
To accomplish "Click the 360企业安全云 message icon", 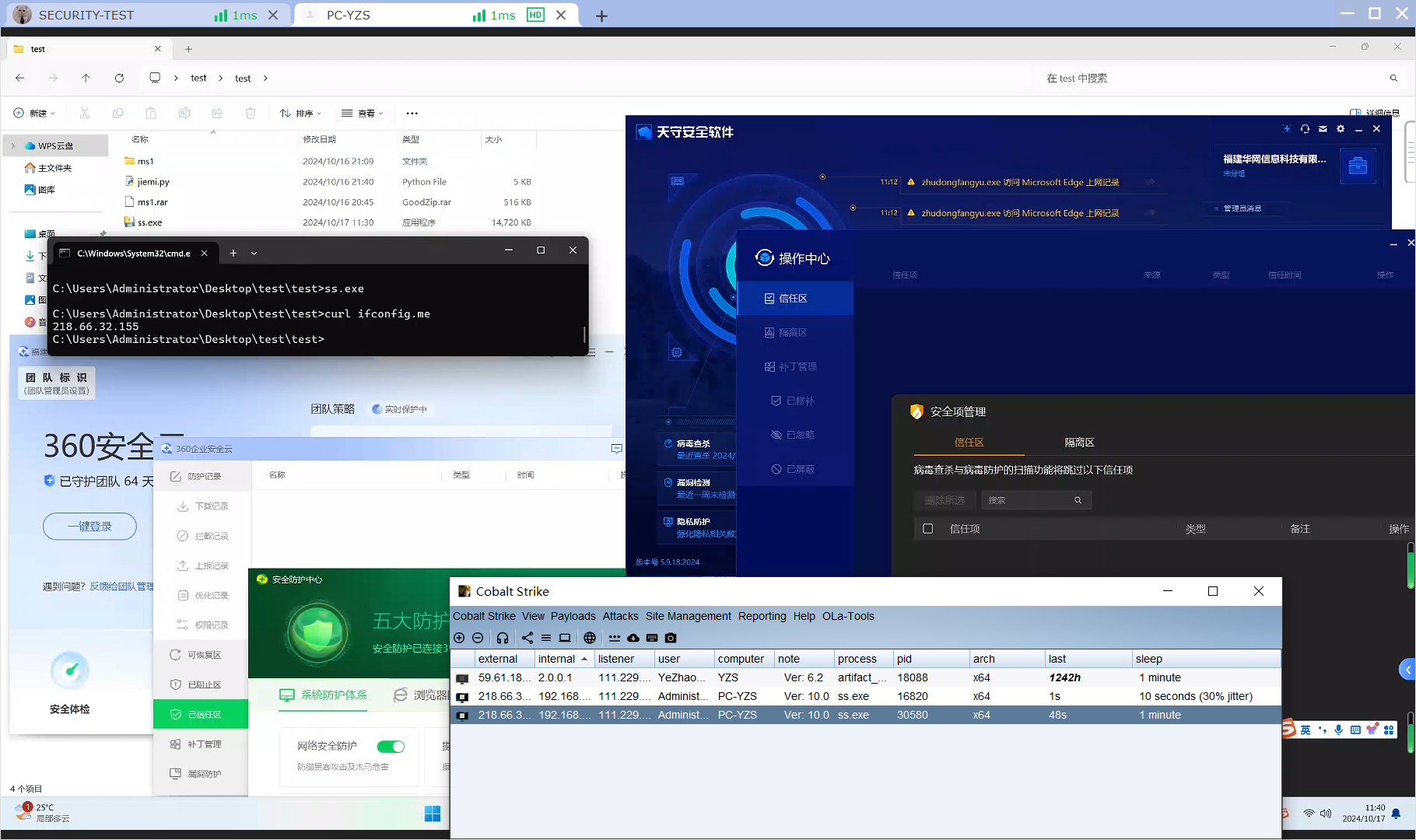I will pyautogui.click(x=617, y=449).
